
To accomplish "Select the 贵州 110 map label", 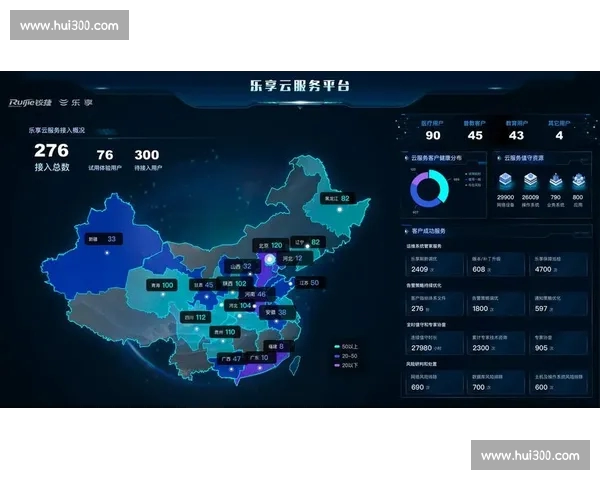I will click(x=225, y=332).
